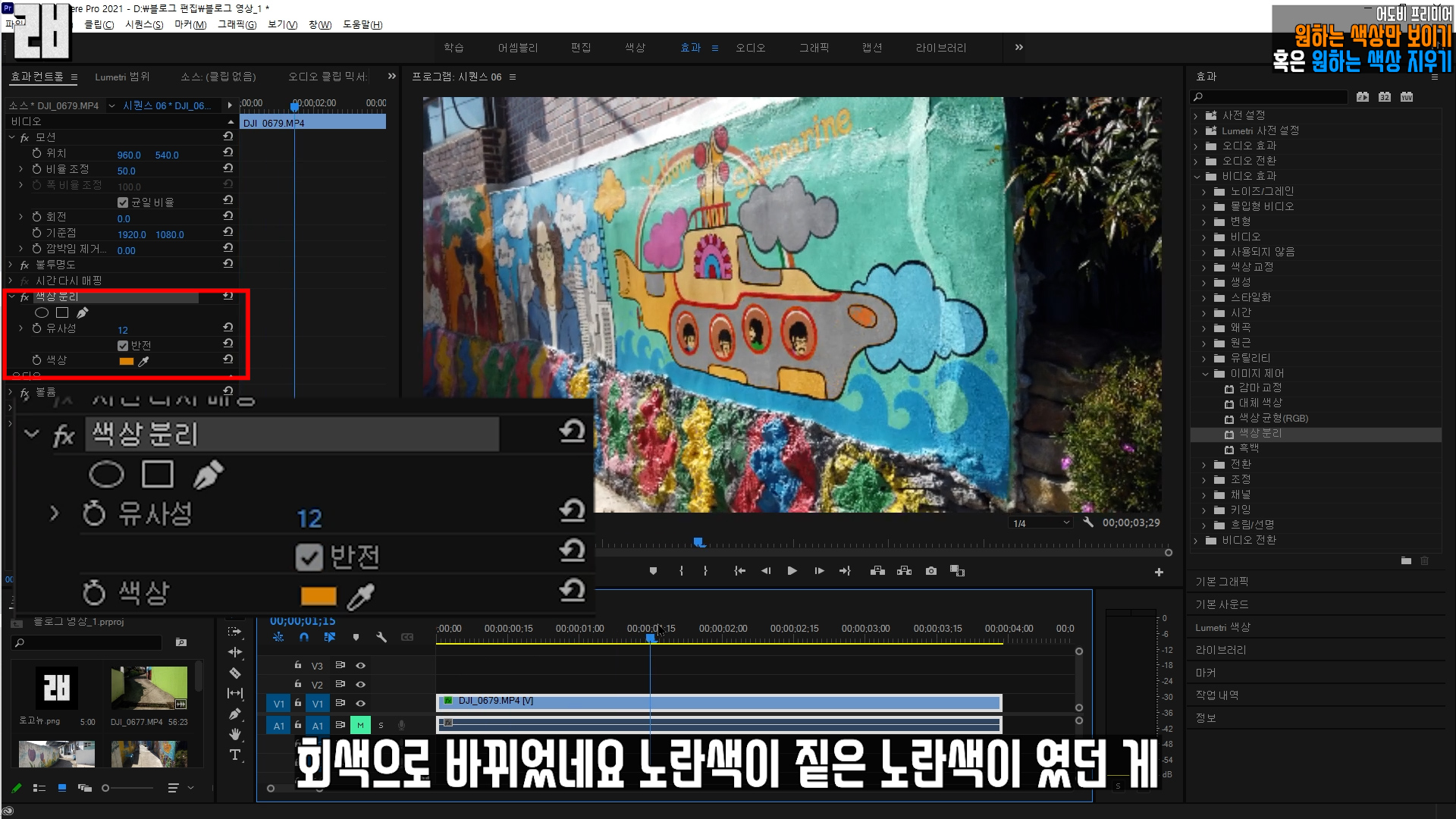
Task: Open the 1/4 playback resolution dropdown
Action: (x=1042, y=523)
